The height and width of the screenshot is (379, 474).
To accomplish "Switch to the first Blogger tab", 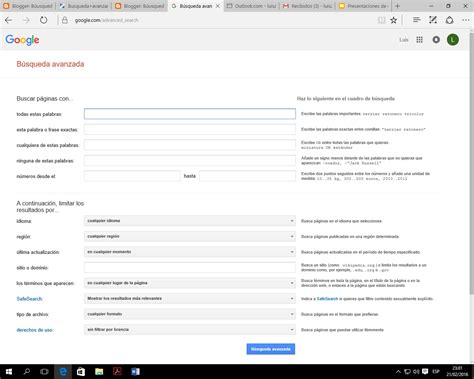I will coord(28,6).
